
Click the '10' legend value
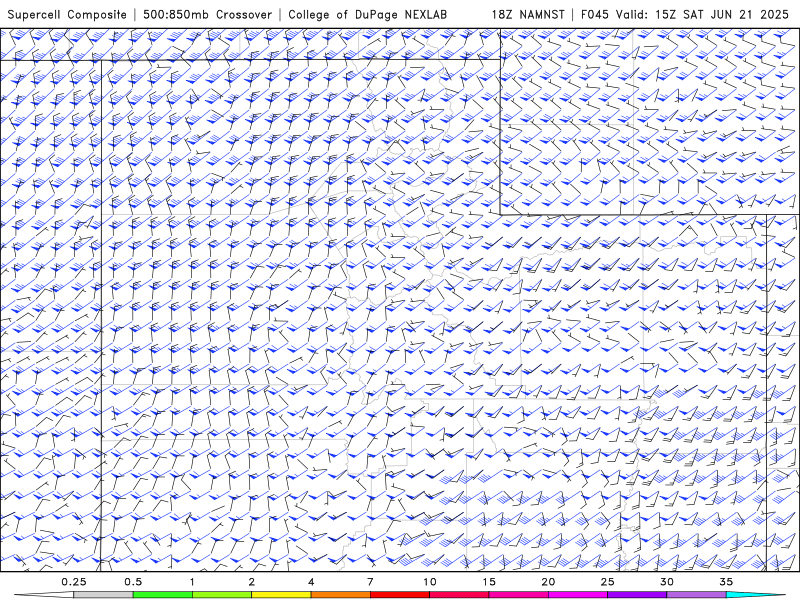click(430, 582)
